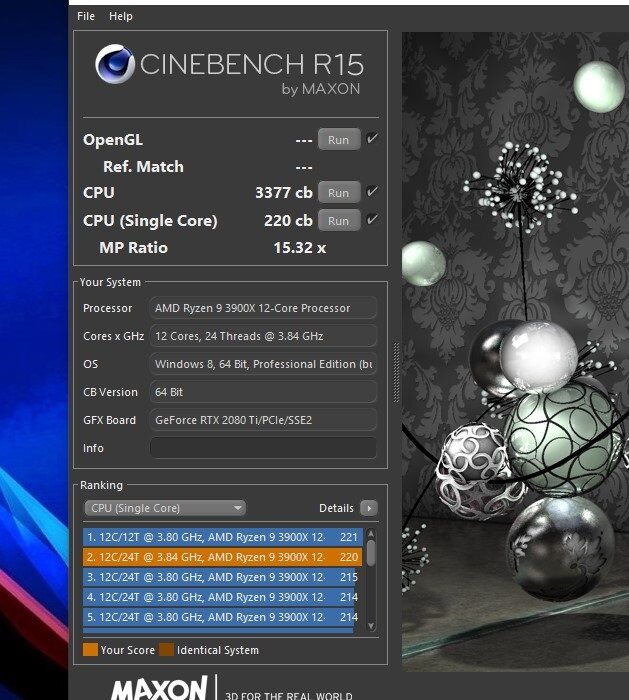This screenshot has width=629, height=700.
Task: Click the MP Ratio value 15.32 x
Action: 300,248
